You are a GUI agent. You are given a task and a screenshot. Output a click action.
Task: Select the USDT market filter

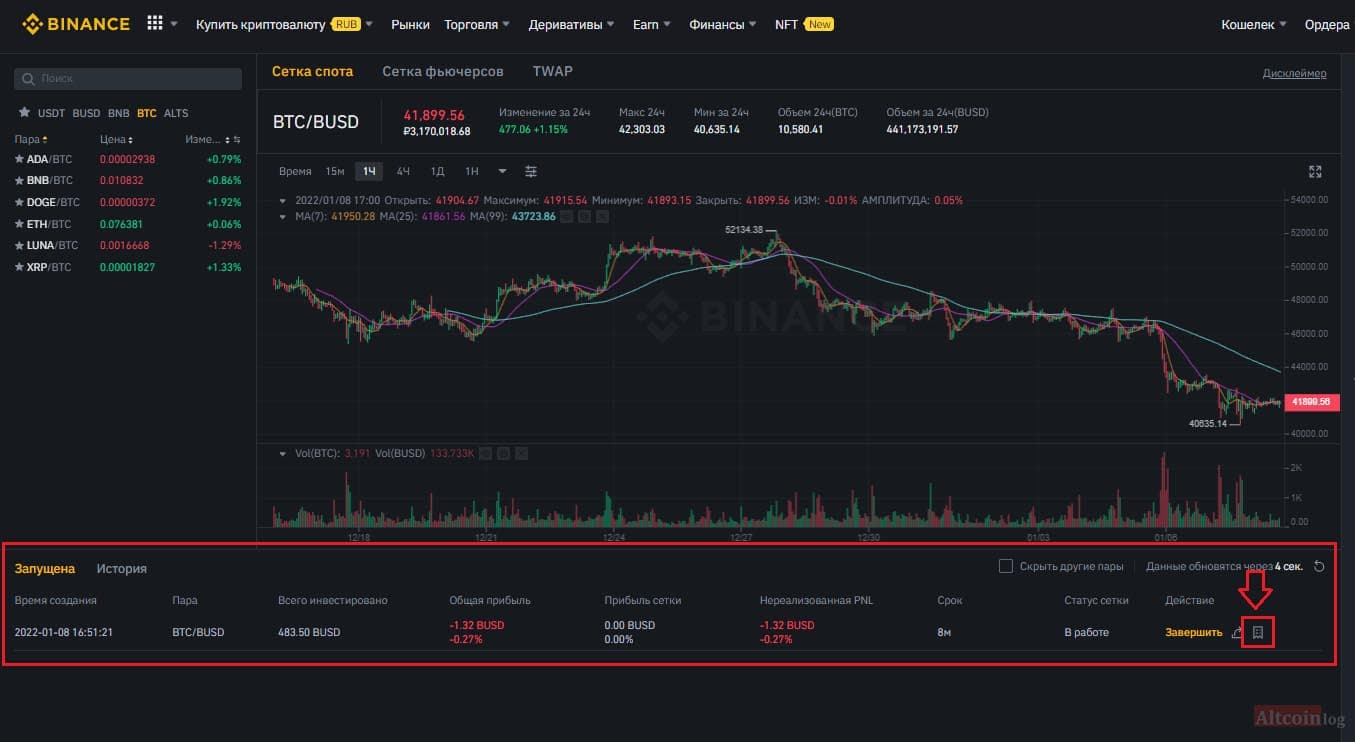click(51, 113)
